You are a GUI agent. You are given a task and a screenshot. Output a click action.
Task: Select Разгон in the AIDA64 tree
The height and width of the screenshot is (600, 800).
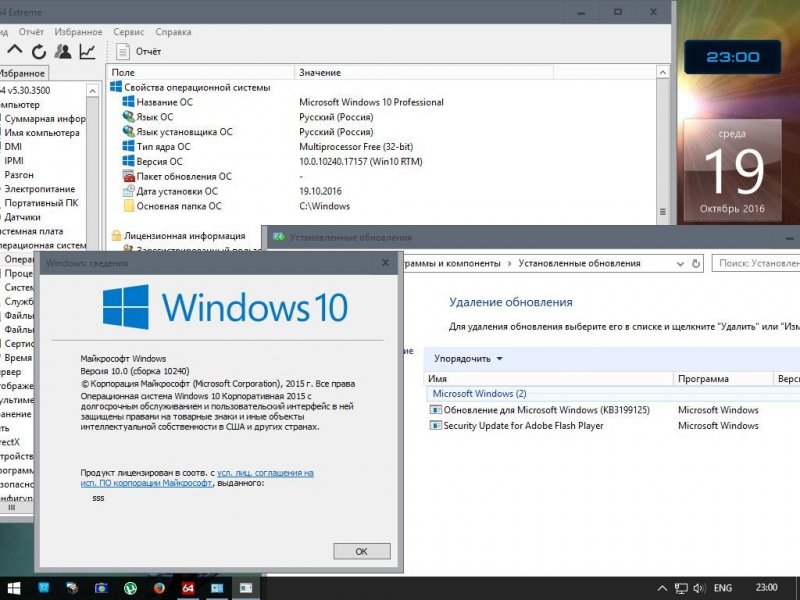coord(19,174)
